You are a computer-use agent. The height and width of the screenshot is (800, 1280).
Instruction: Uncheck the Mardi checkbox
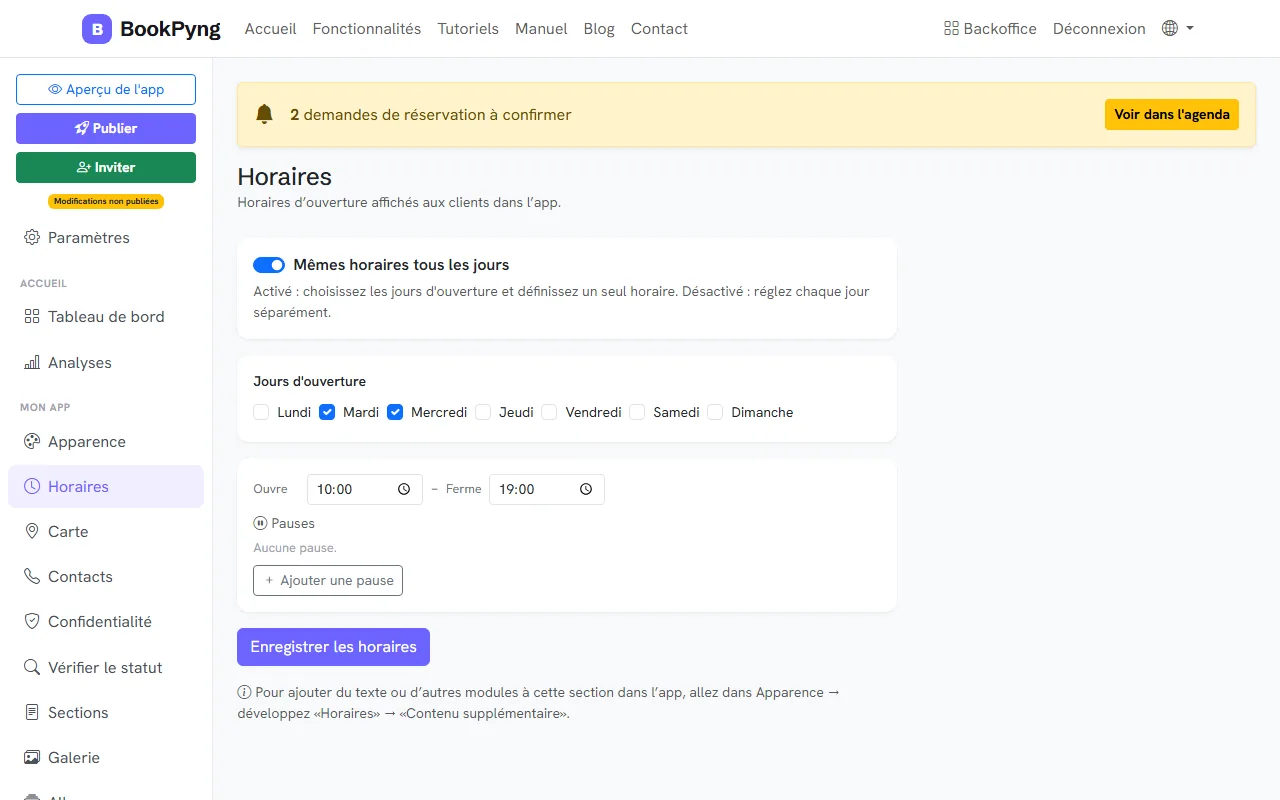click(327, 412)
